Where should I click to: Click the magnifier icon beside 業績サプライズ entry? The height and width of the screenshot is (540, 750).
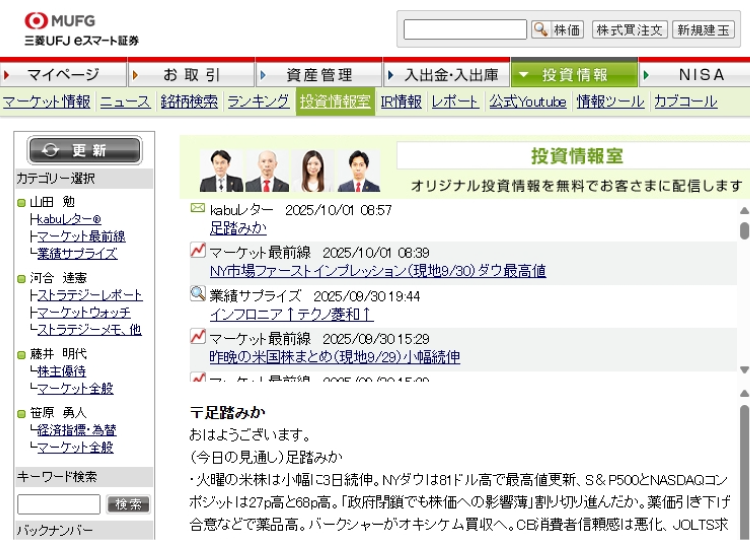[x=198, y=294]
